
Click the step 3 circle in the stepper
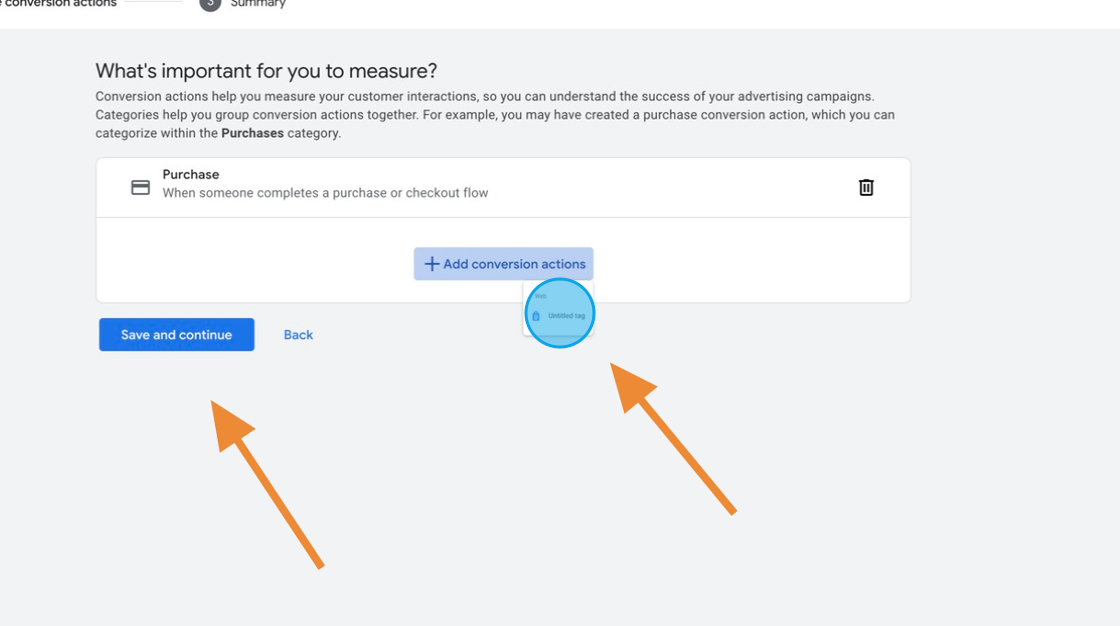[210, 4]
